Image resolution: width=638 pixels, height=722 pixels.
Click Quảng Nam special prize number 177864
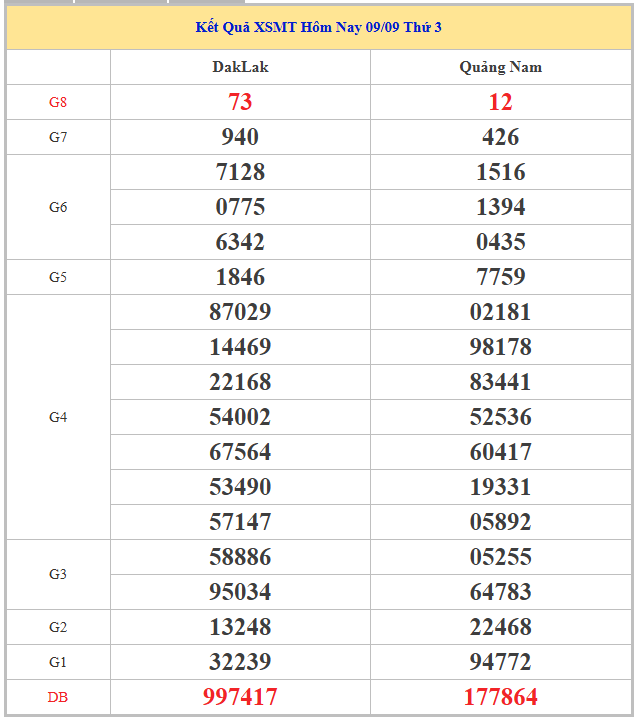pyautogui.click(x=500, y=697)
